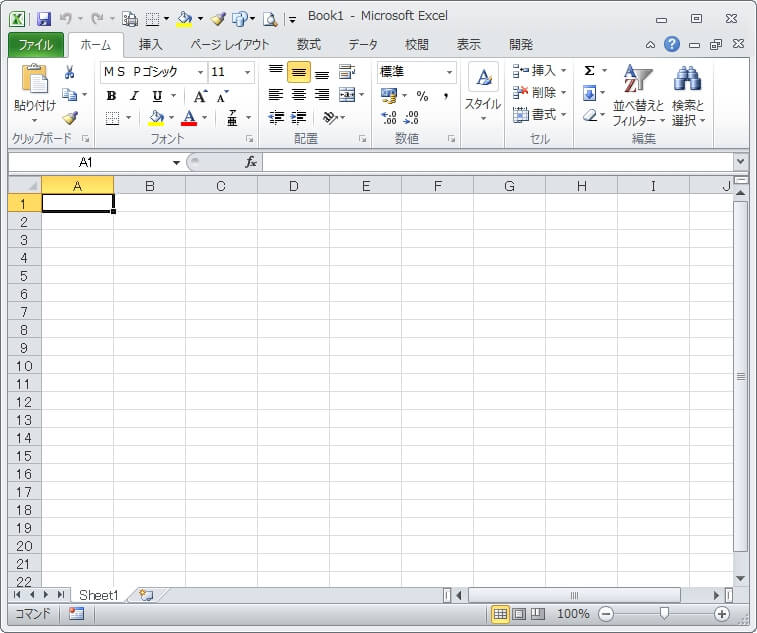
Task: Click the 書式 button in cells group
Action: 539,114
